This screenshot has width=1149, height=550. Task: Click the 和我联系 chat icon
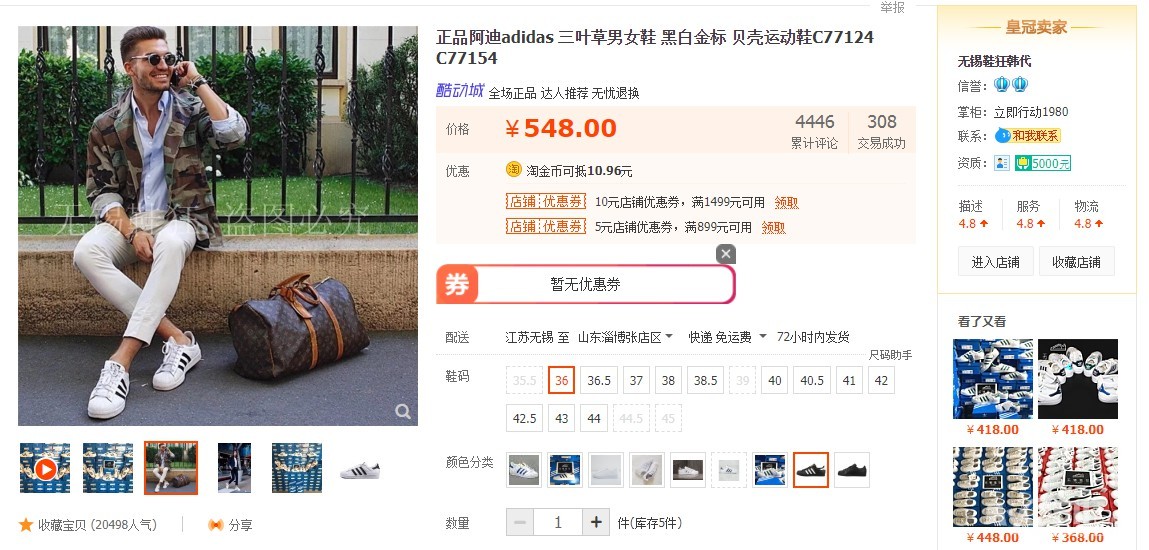click(x=1027, y=135)
